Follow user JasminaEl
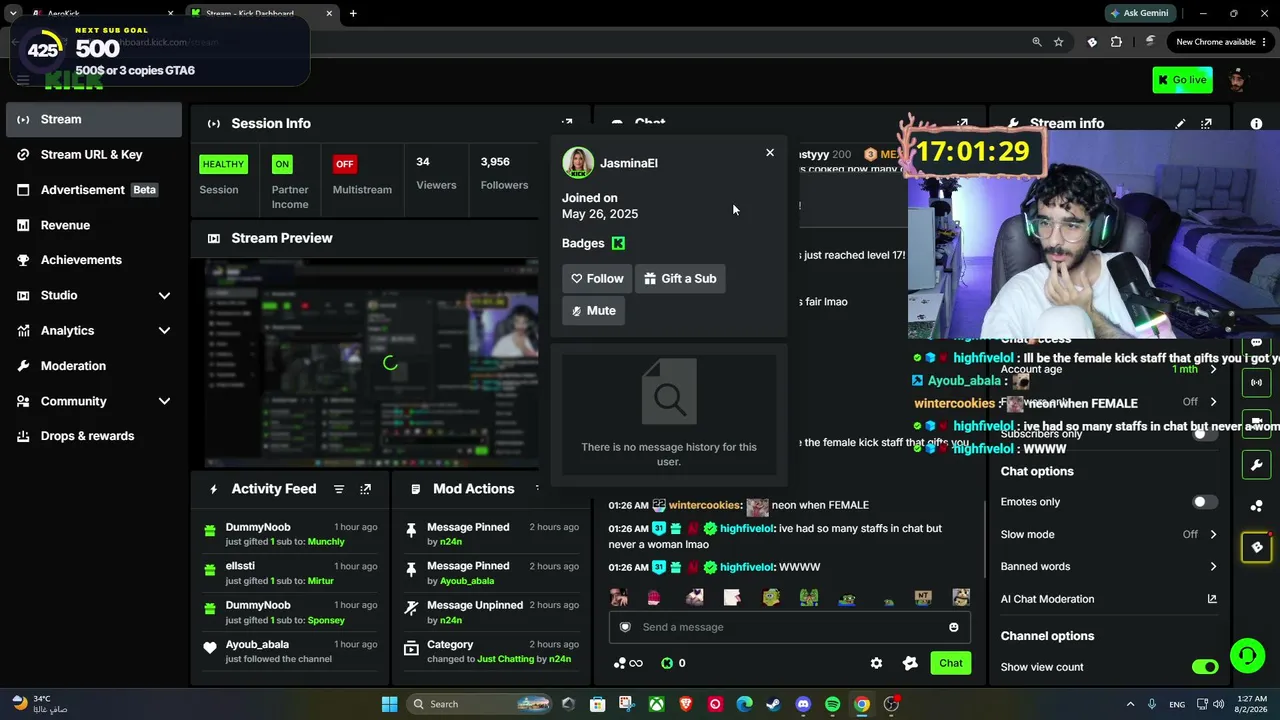1280x720 pixels. click(597, 279)
